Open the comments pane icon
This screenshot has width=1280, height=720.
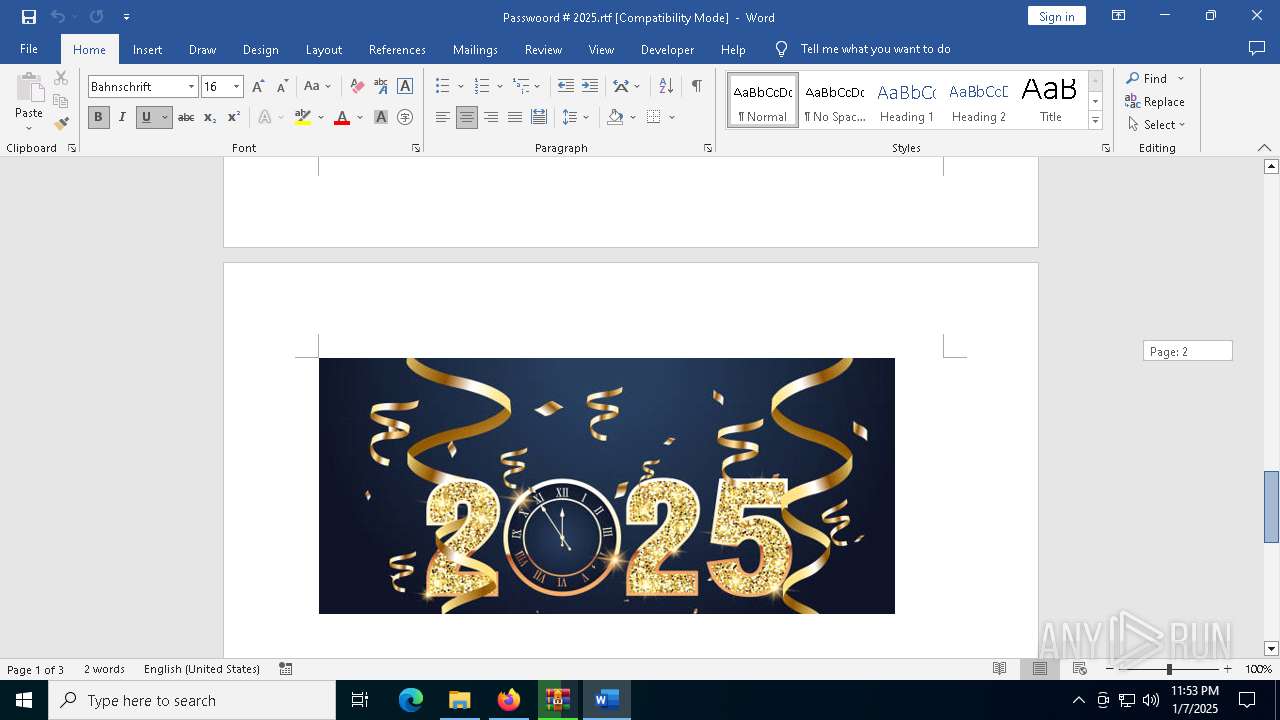[1257, 48]
